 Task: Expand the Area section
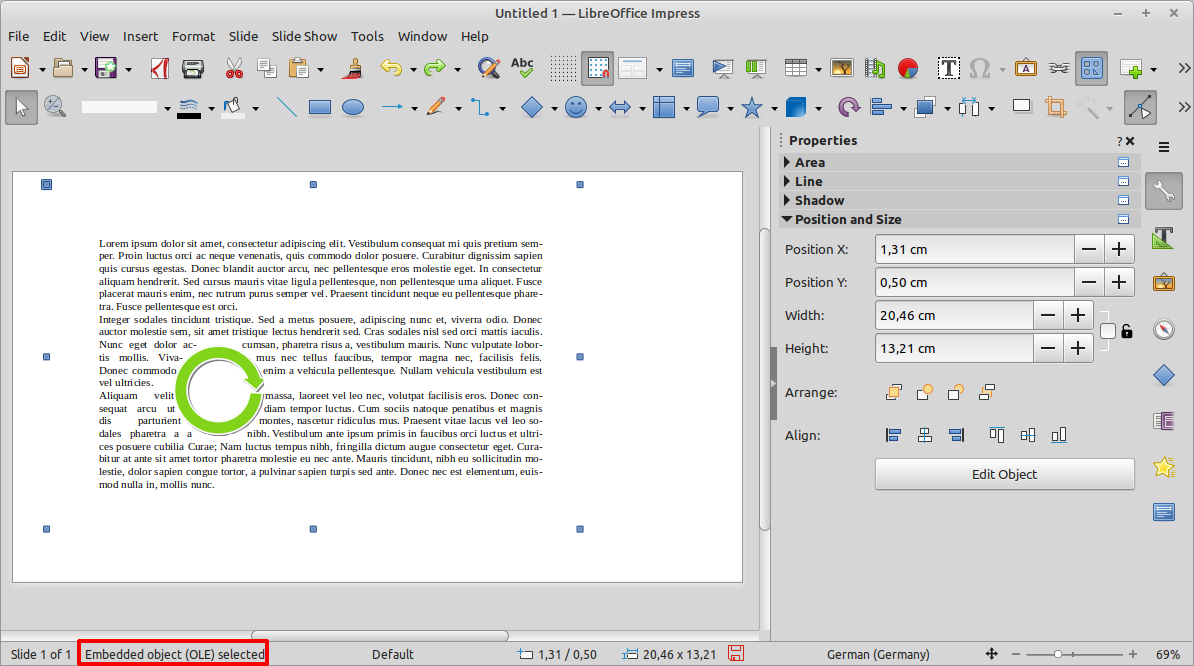point(809,162)
